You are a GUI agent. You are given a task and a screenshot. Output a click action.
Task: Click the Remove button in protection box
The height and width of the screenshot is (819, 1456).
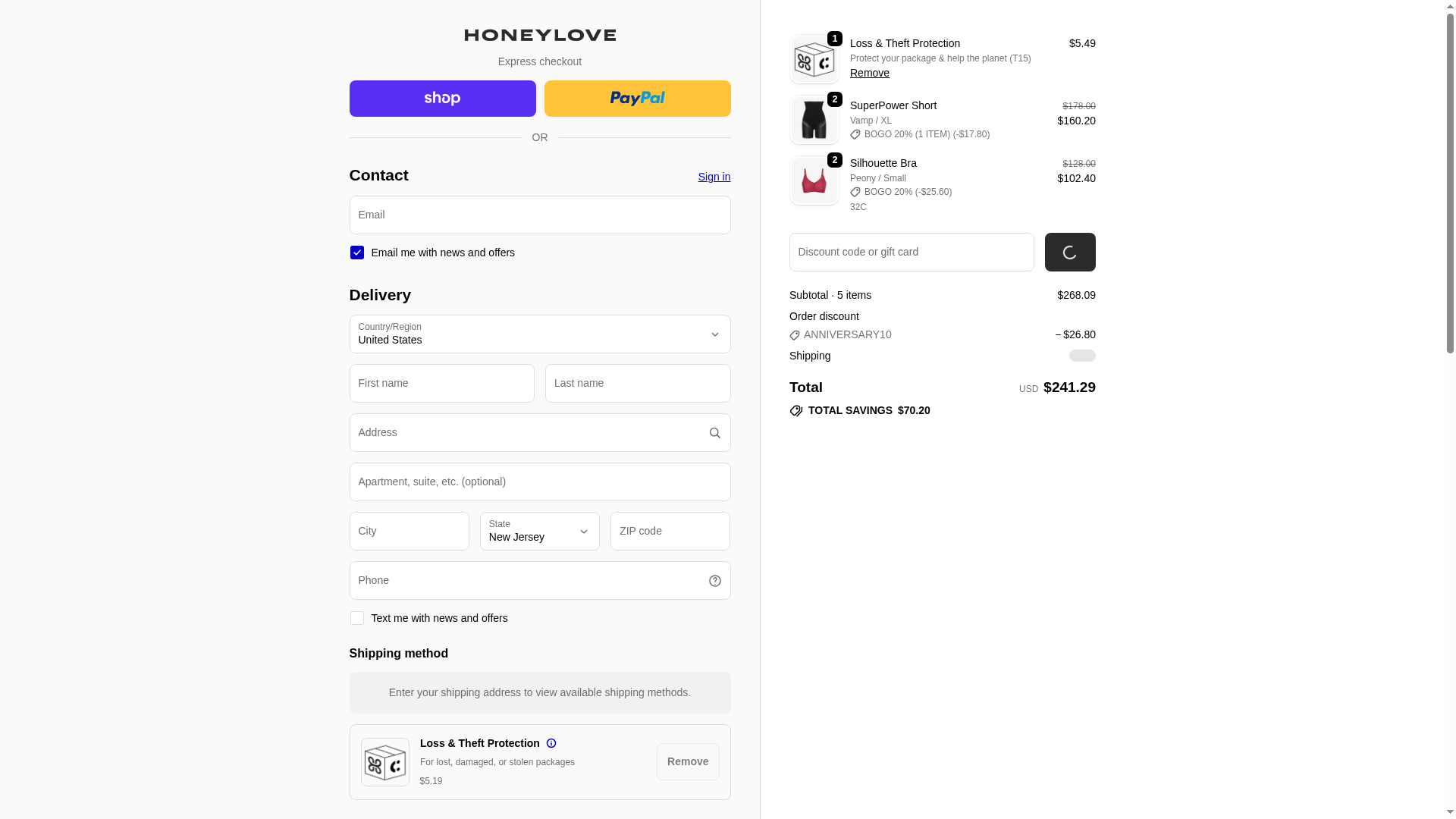coord(688,761)
